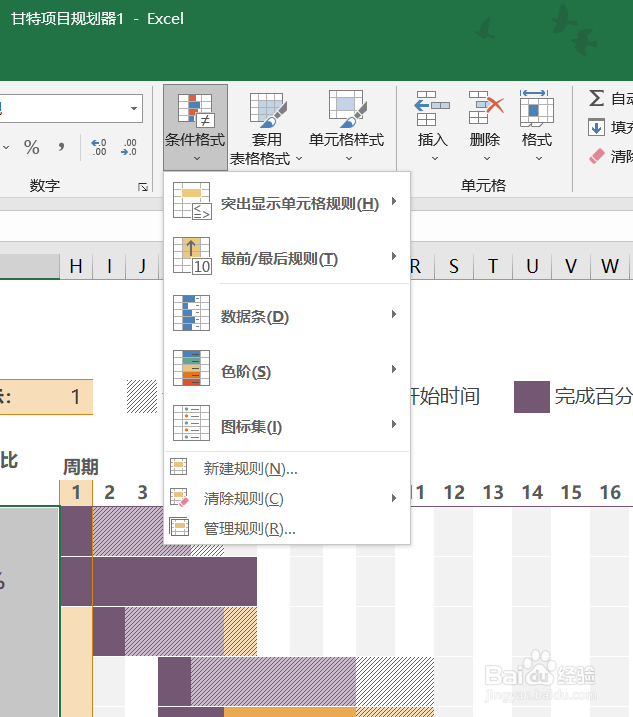
Task: Click the Top/Bottom Rules icon
Action: click(192, 256)
